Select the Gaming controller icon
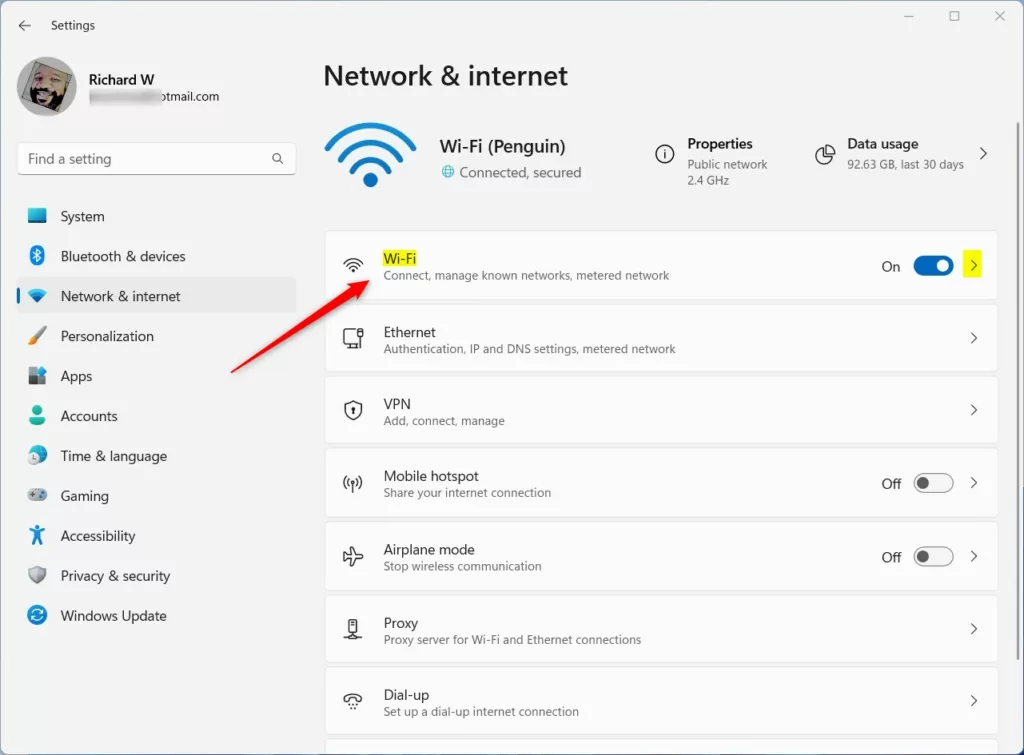The height and width of the screenshot is (755, 1024). (37, 495)
